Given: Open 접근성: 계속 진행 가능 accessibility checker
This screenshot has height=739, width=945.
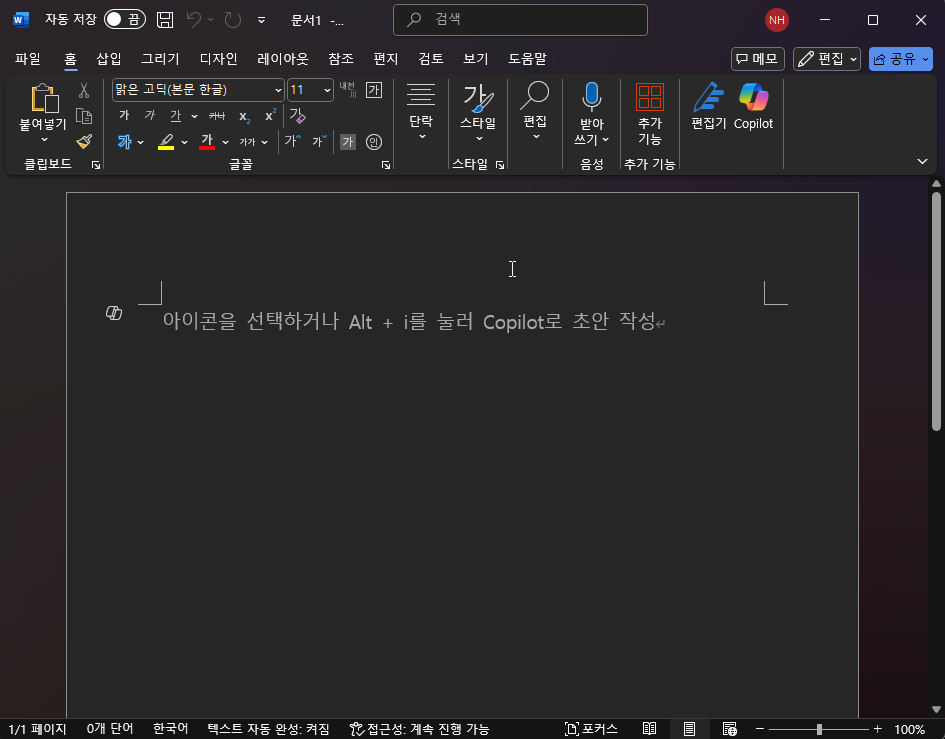Looking at the screenshot, I should 419,729.
